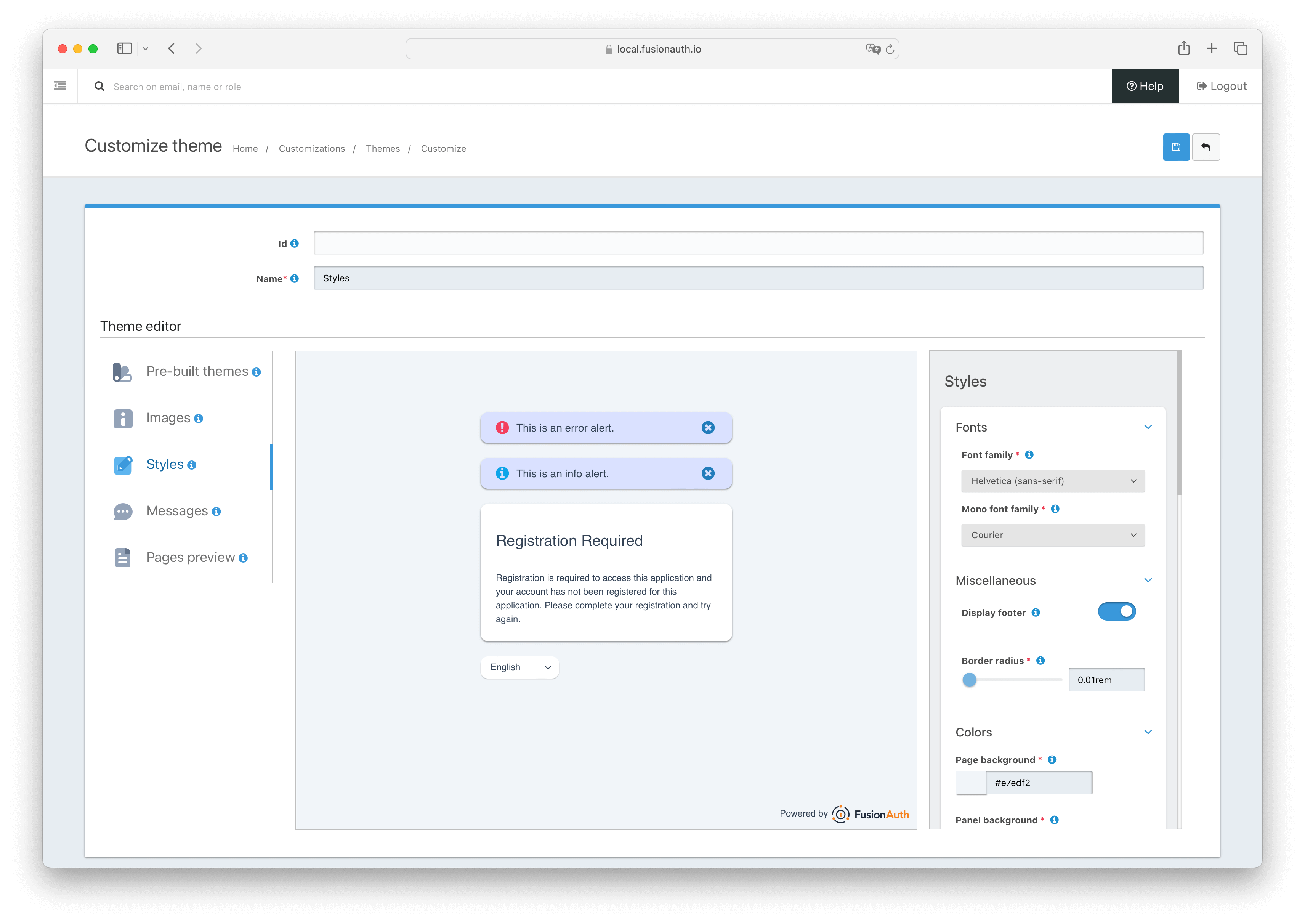The height and width of the screenshot is (924, 1305).
Task: Click the Mono font family info icon
Action: 1055,509
